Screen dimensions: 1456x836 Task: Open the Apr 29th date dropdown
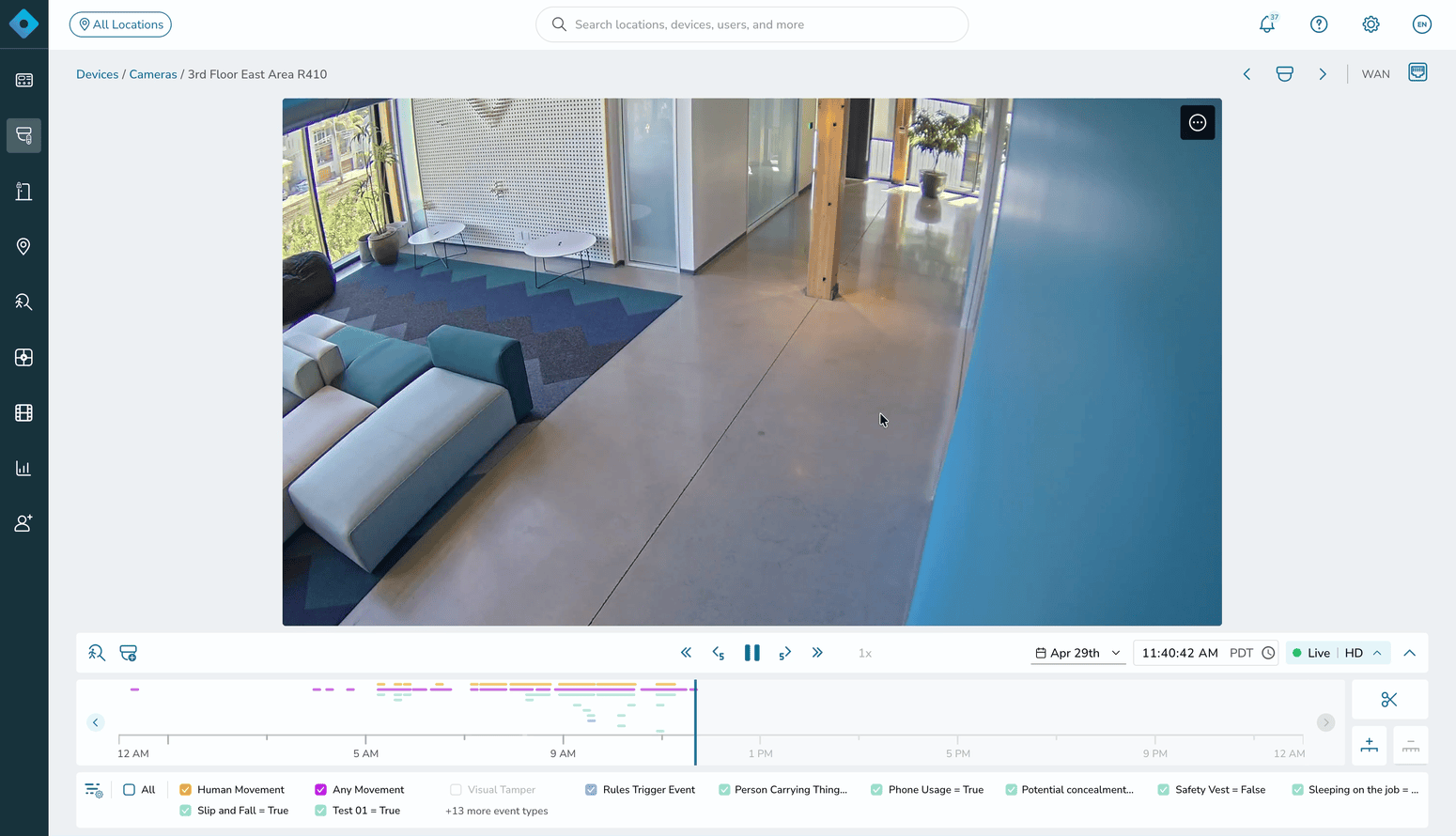coord(1077,653)
